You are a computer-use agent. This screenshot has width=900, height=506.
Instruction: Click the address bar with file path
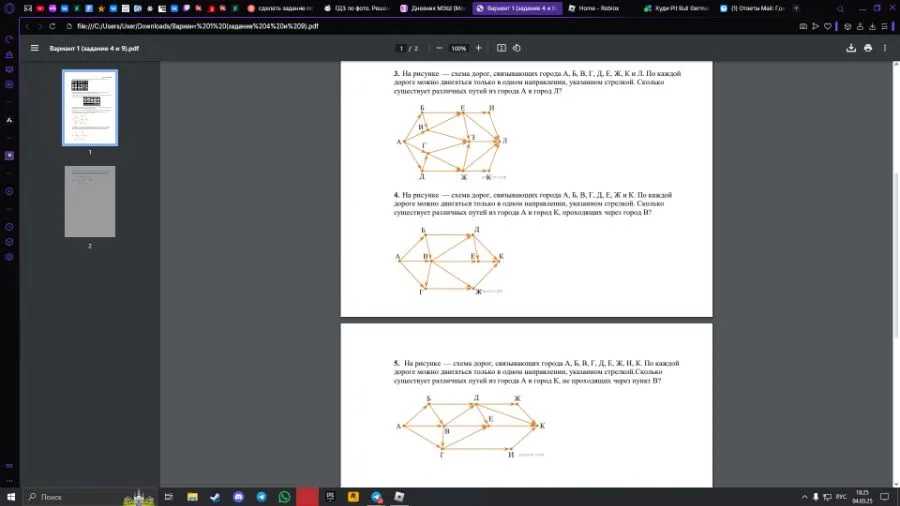[198, 26]
